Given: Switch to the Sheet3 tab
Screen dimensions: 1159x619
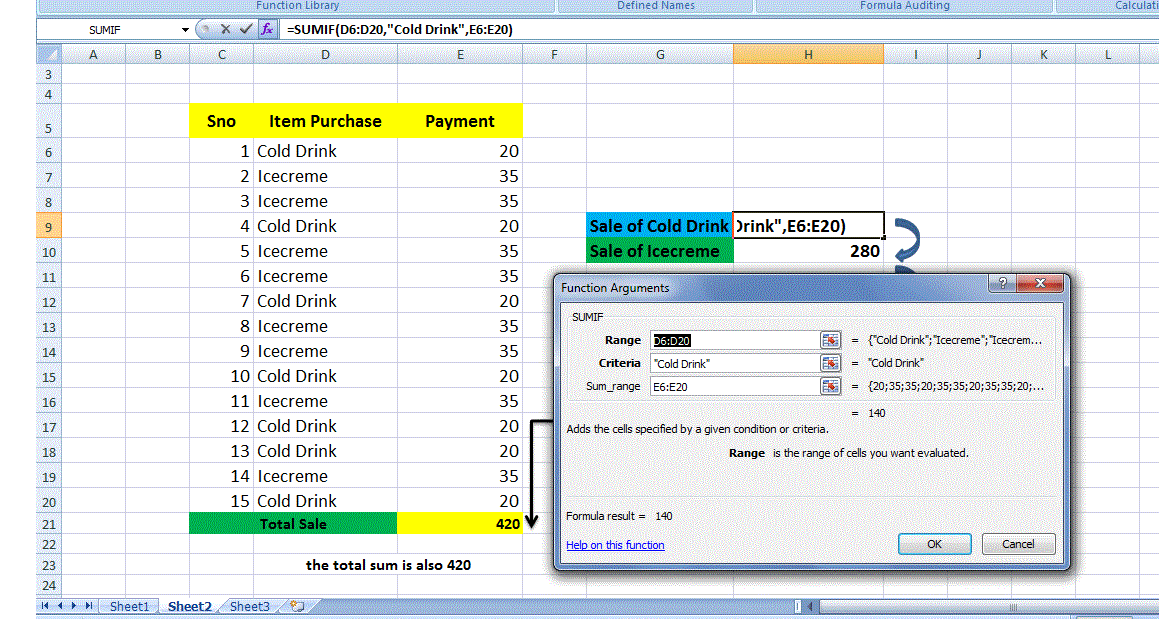Looking at the screenshot, I should tap(249, 606).
